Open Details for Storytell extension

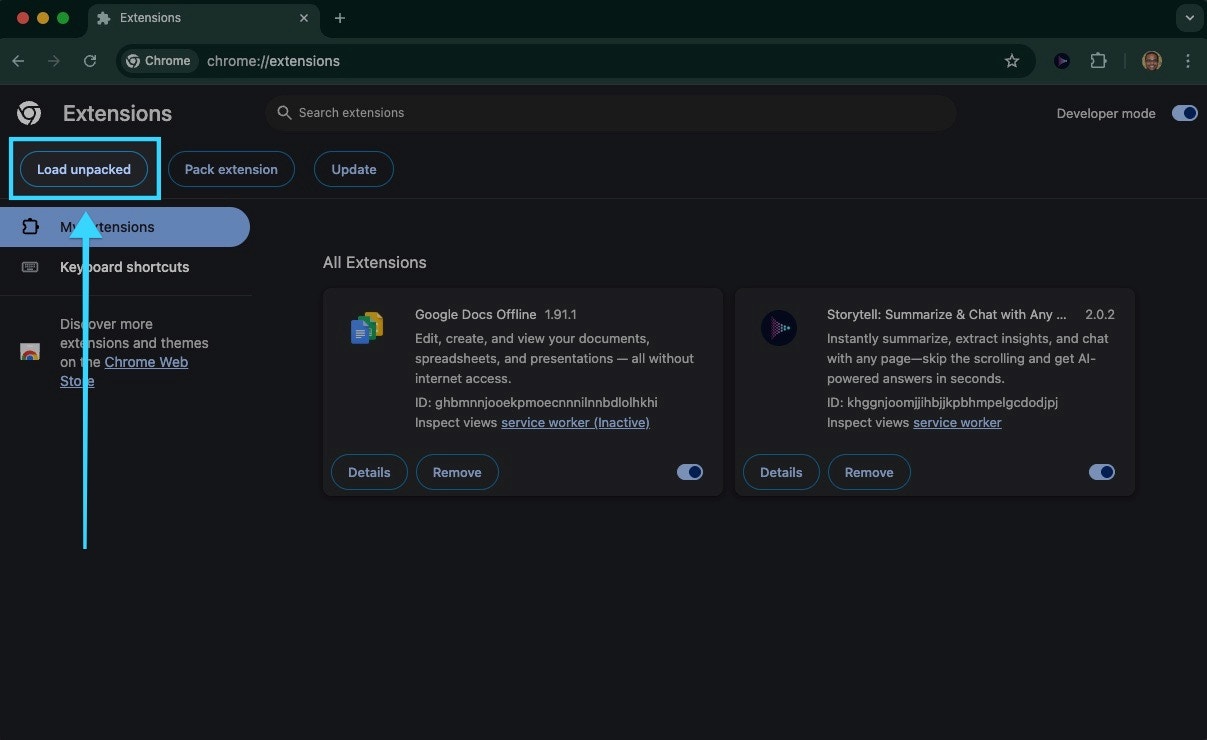click(x=781, y=472)
